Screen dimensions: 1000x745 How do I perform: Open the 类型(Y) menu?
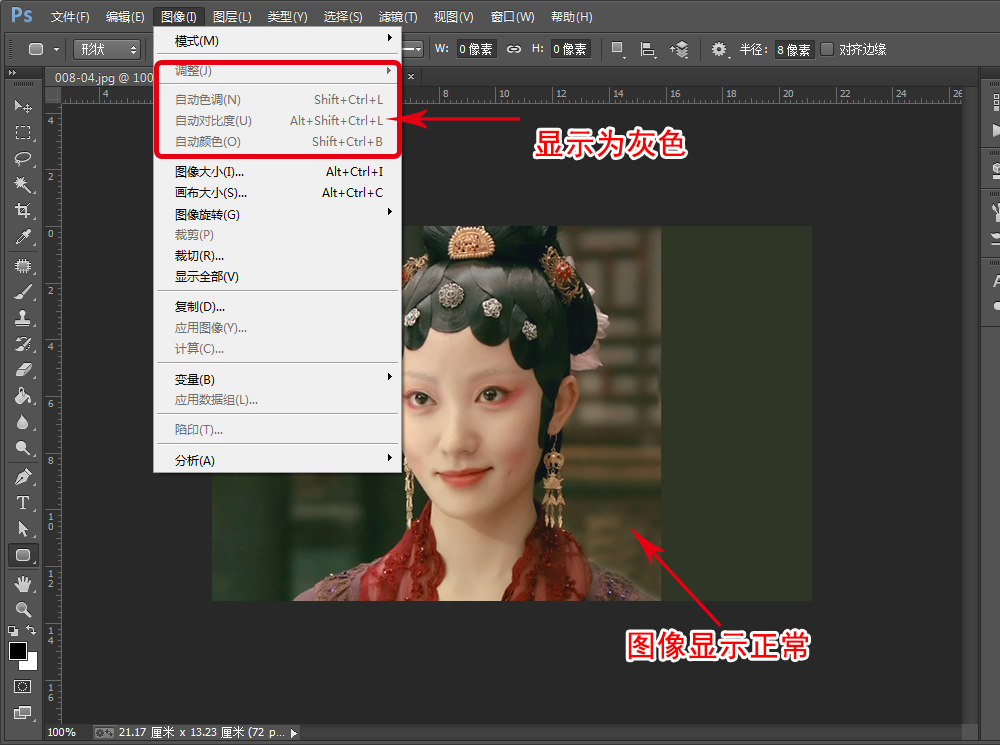pos(287,17)
